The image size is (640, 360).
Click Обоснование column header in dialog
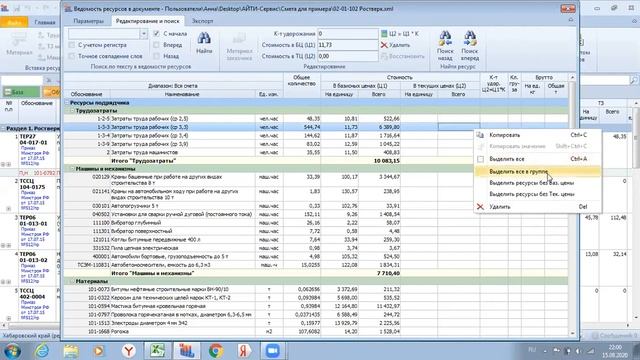(87, 94)
